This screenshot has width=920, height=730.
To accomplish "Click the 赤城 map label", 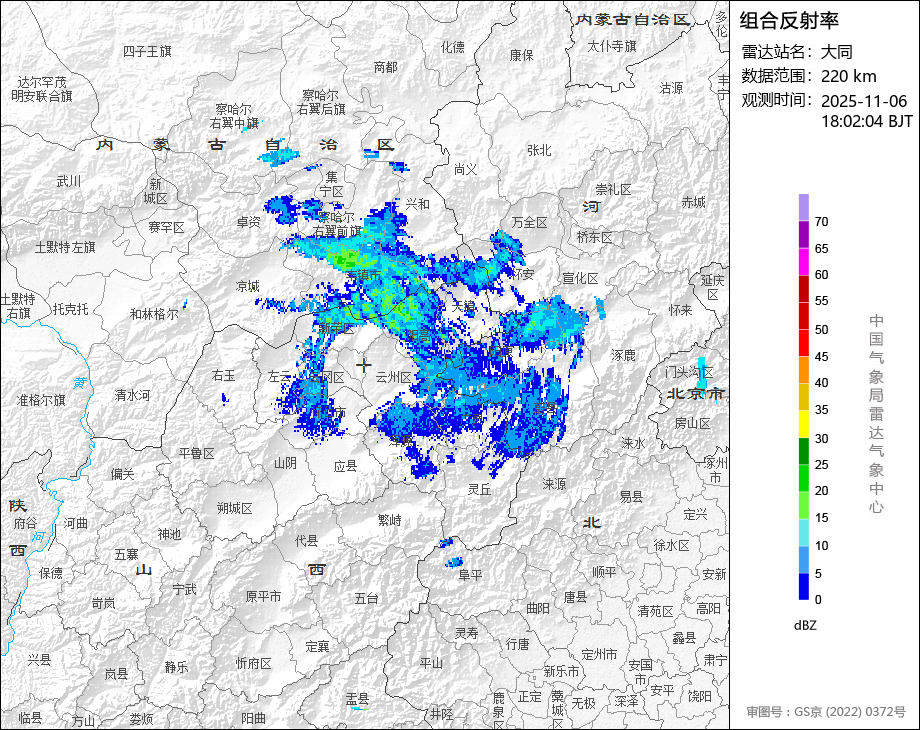I will click(x=693, y=202).
